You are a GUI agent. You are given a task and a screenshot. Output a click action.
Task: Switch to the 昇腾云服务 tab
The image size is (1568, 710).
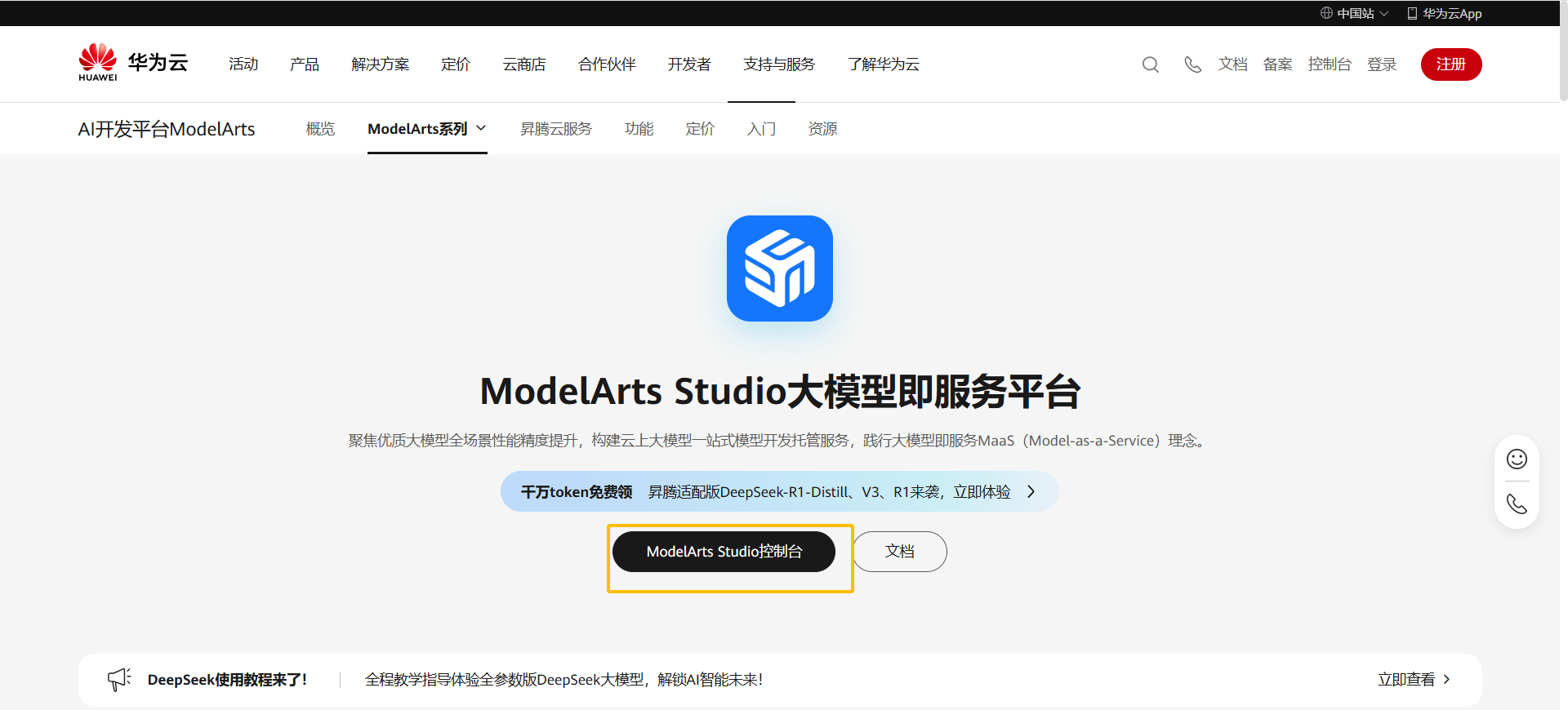click(x=556, y=129)
